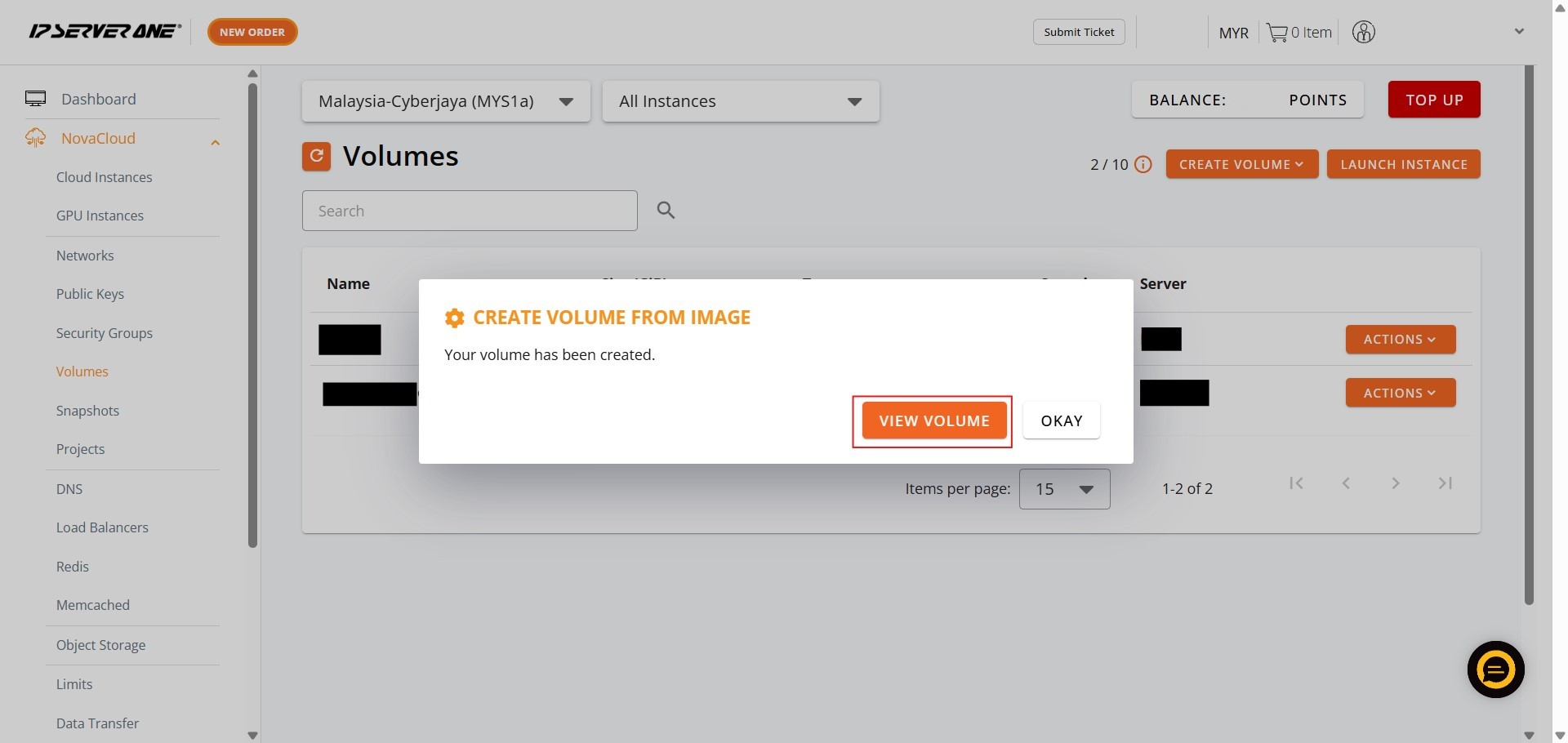Click the refresh icon beside Volumes heading
This screenshot has height=743, width=1568.
[316, 156]
